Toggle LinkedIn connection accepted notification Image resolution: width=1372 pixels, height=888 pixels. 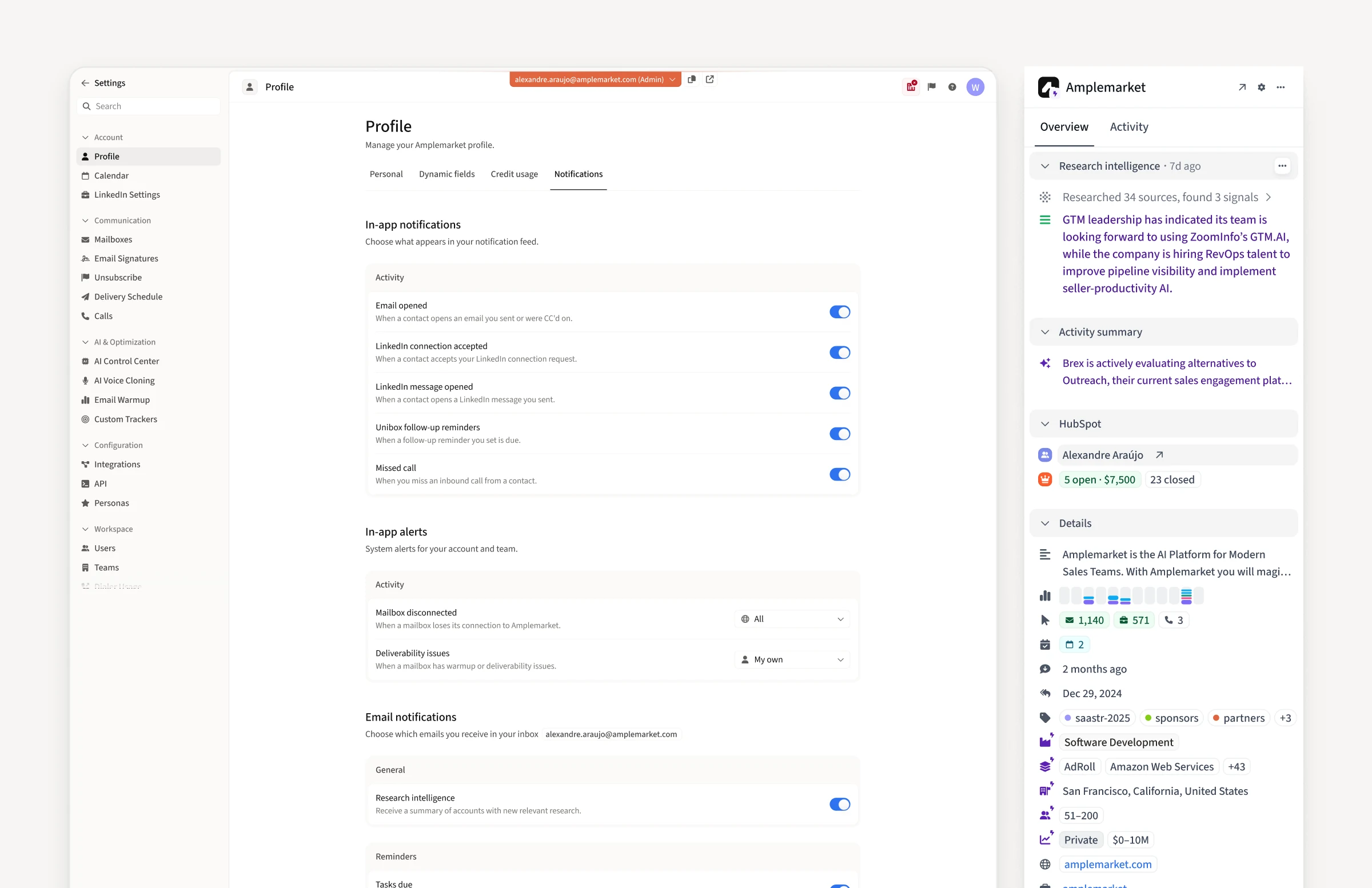(x=839, y=353)
